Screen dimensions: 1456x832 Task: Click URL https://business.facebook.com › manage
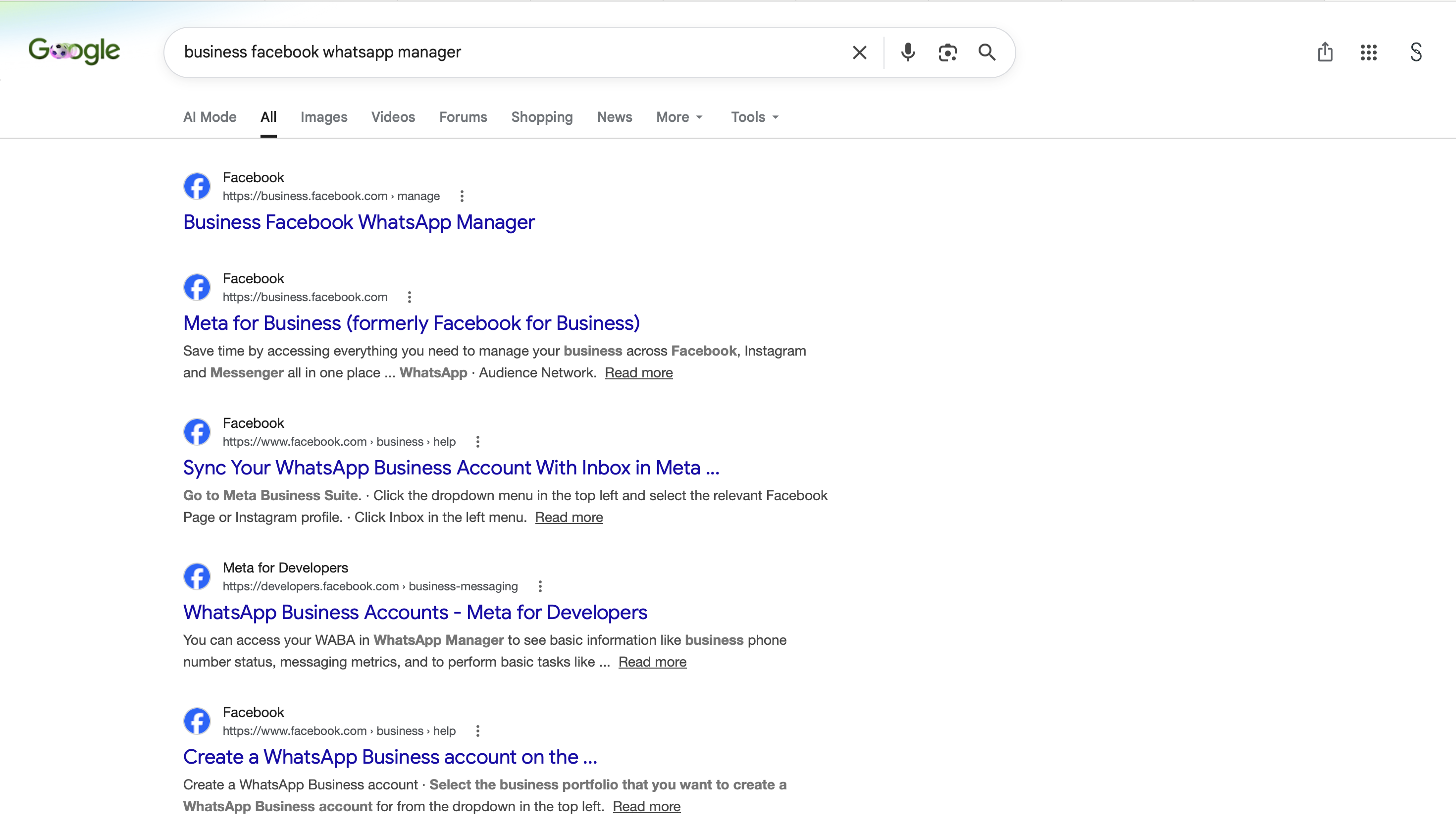click(x=331, y=196)
